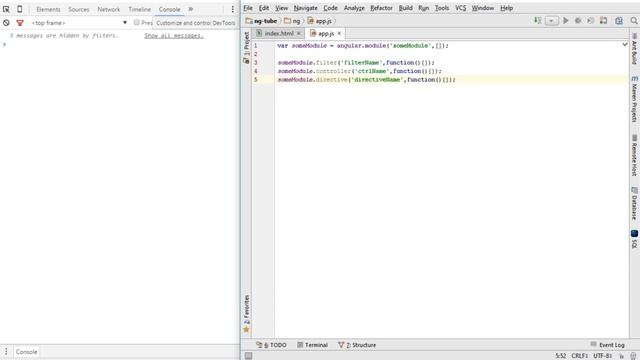Open the Project tool window strip
This screenshot has width=640, height=360.
(x=246, y=48)
